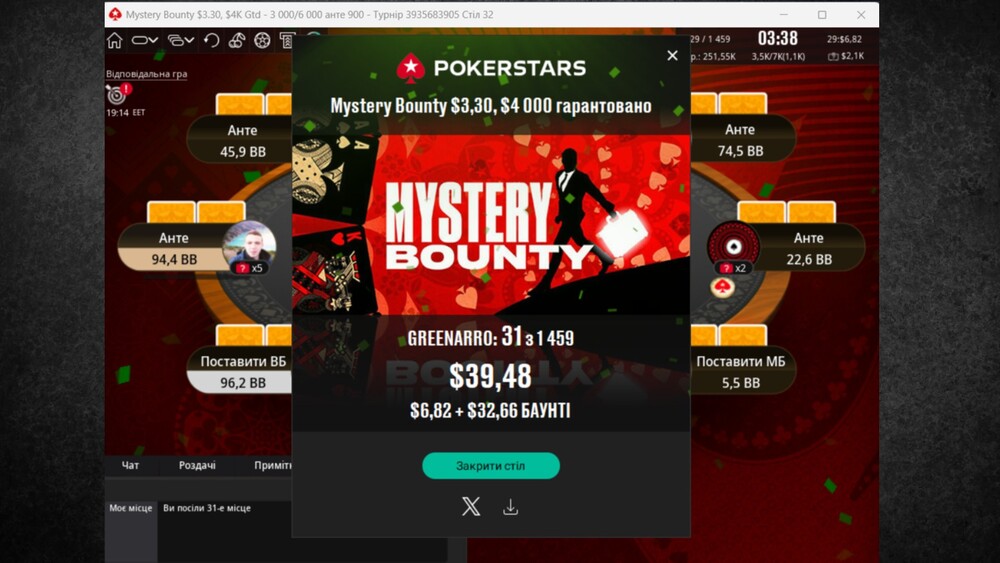Click the challenges target icon with alert
Image resolution: width=1000 pixels, height=563 pixels.
[117, 94]
